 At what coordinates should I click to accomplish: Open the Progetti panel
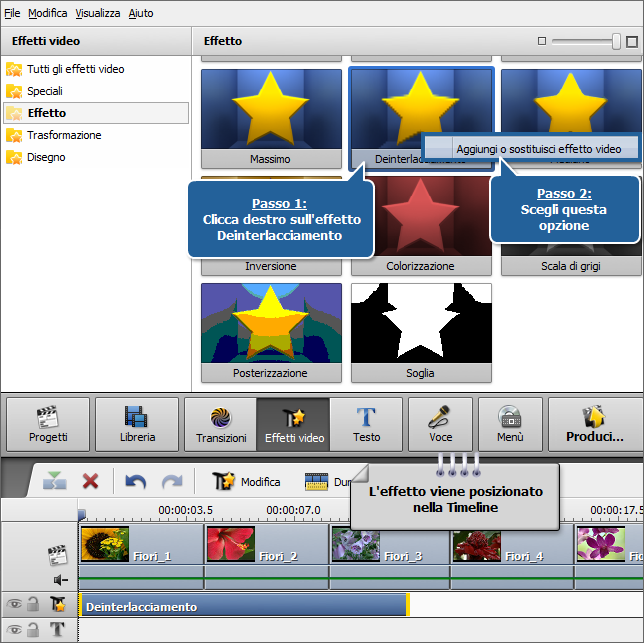click(x=48, y=424)
